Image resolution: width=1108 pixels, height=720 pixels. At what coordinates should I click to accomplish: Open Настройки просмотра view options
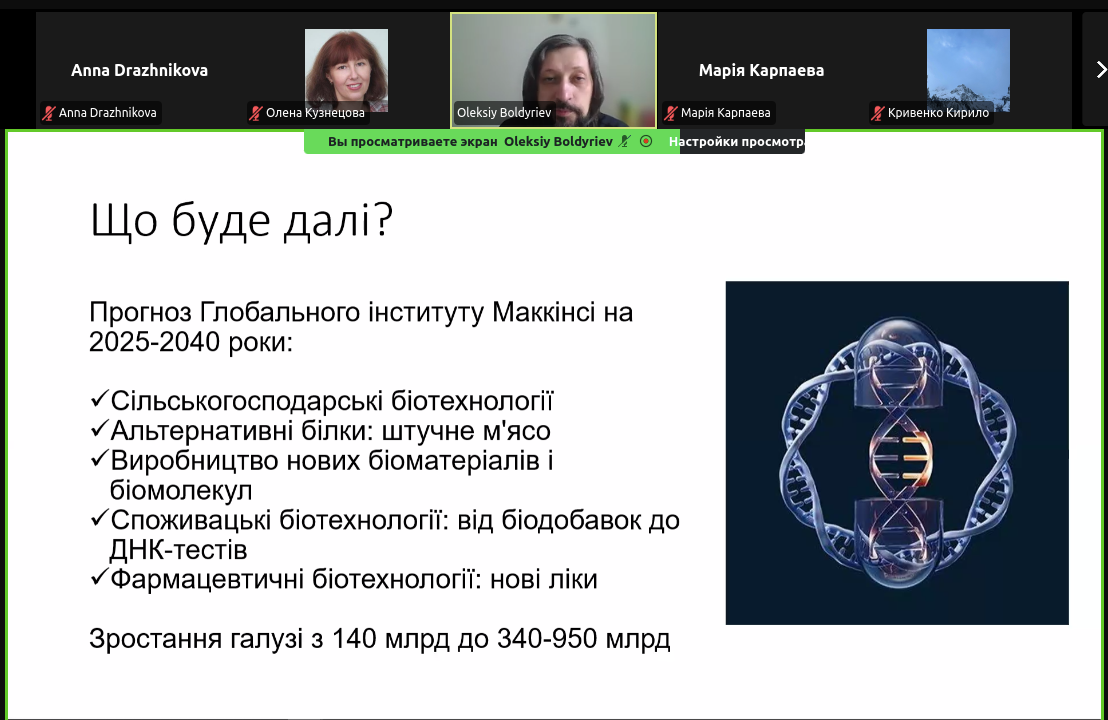[x=736, y=141]
